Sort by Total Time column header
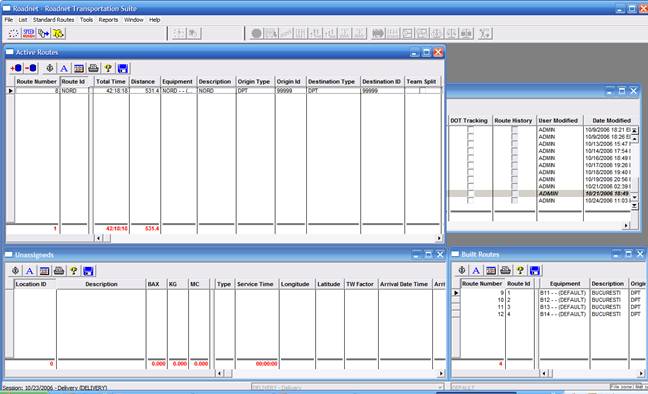This screenshot has width=648, height=394. coord(111,81)
